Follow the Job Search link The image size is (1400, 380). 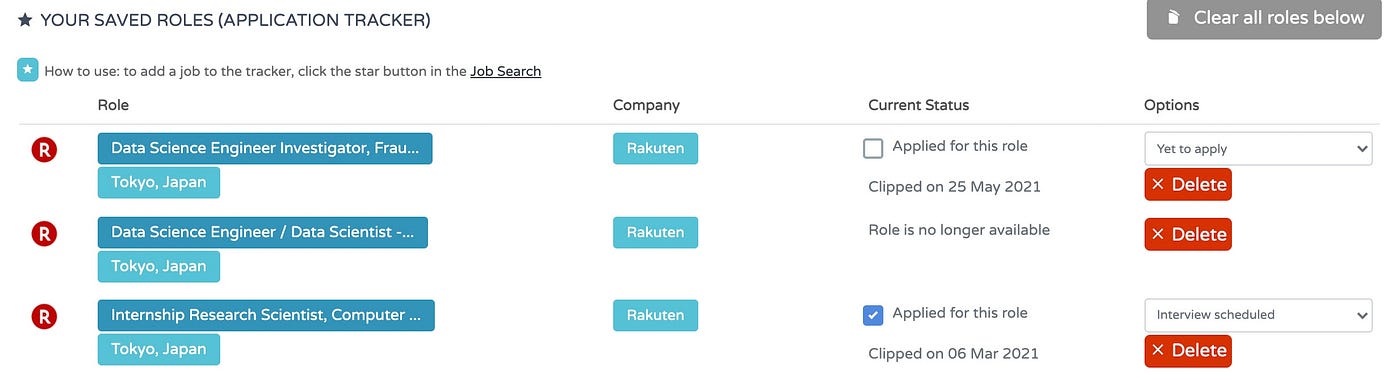(x=506, y=71)
